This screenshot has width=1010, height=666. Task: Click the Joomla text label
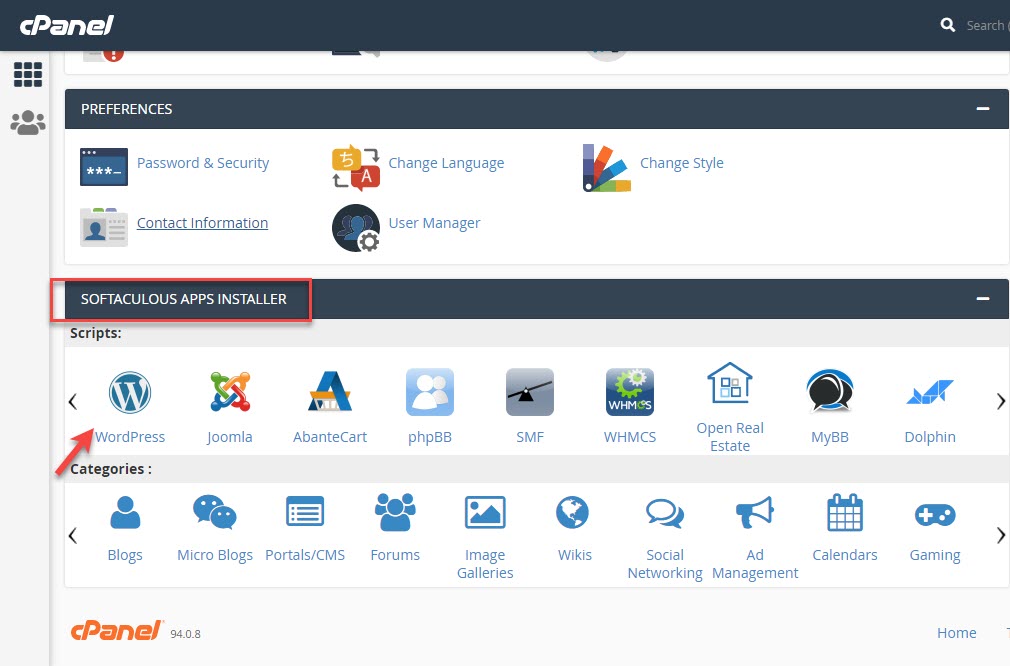point(229,437)
